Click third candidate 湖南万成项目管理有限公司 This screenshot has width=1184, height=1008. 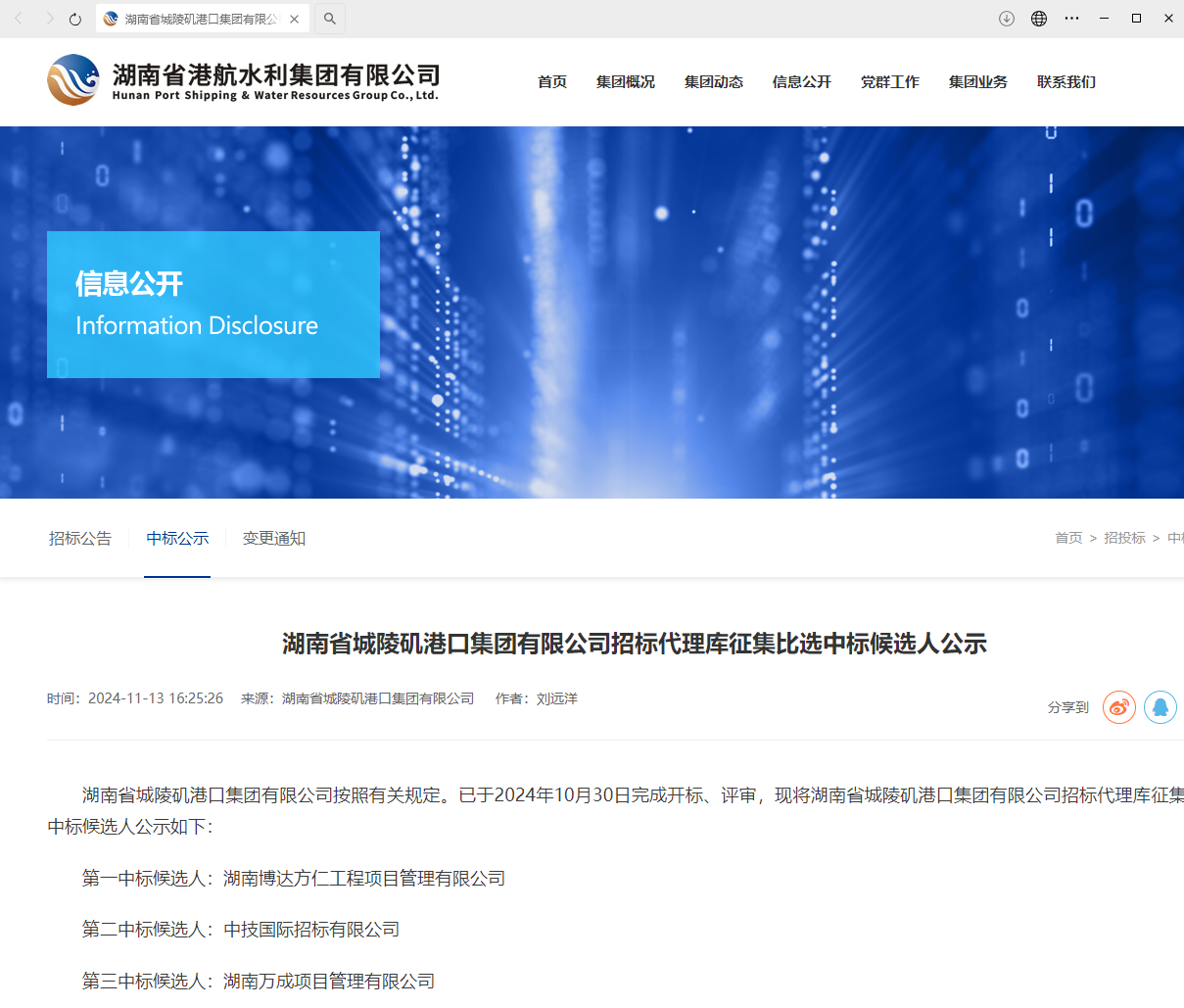click(329, 982)
